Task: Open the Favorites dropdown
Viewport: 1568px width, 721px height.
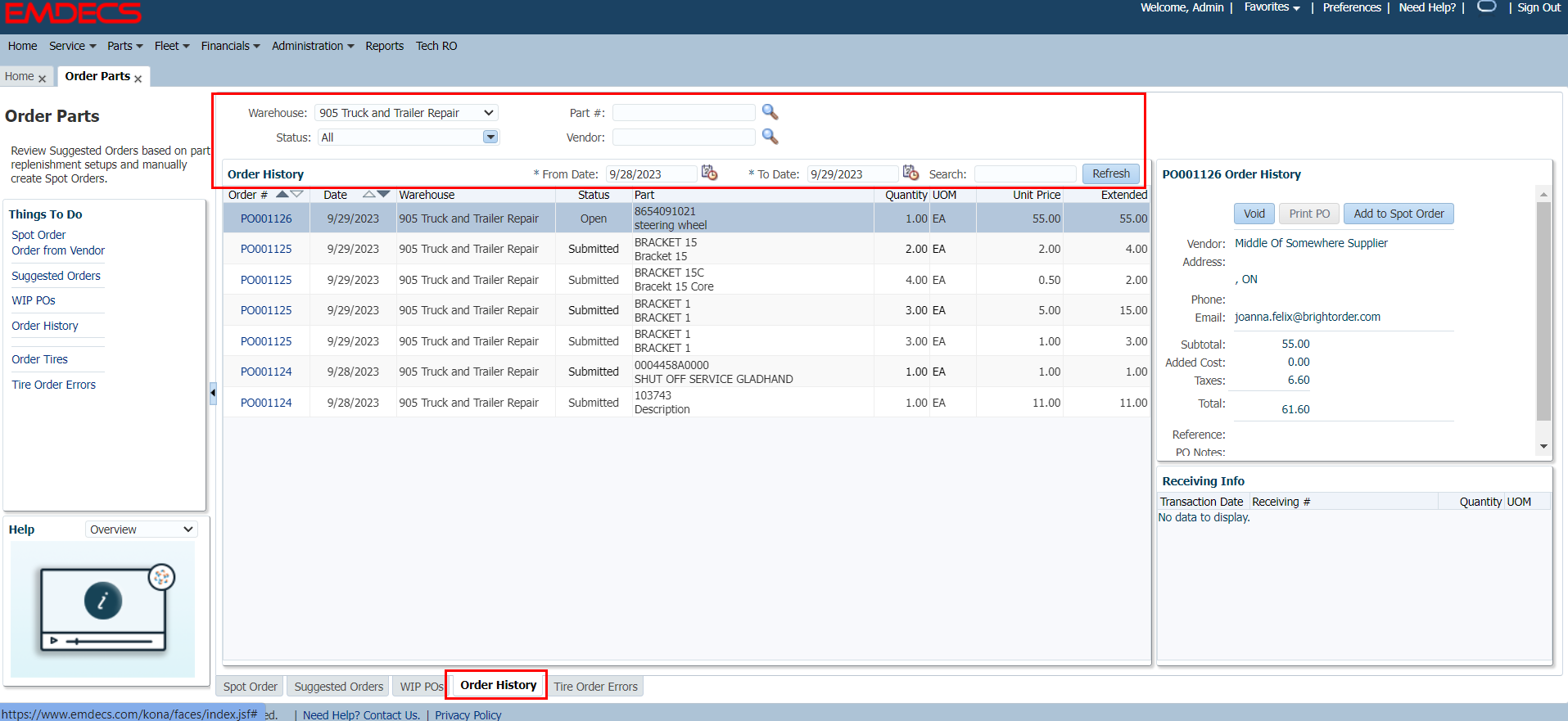Action: tap(1272, 7)
